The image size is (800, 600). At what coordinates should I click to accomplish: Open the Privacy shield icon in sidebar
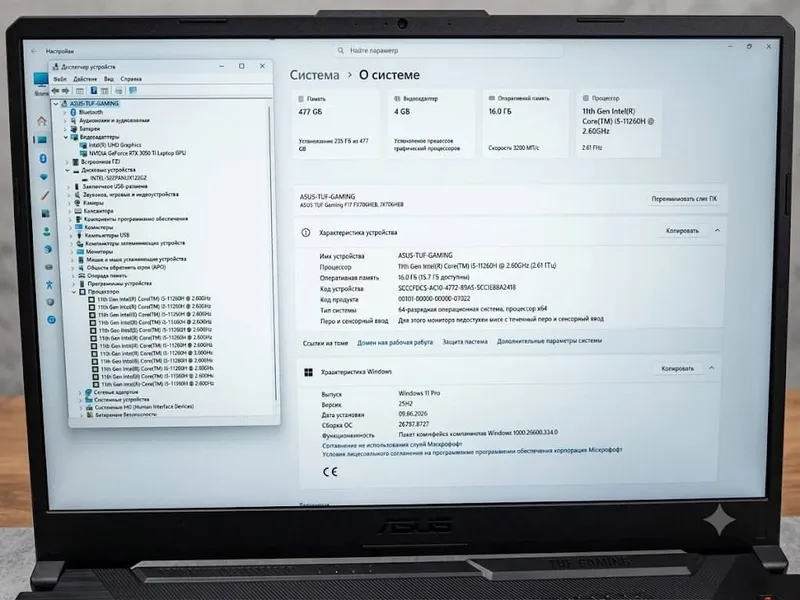[50, 302]
